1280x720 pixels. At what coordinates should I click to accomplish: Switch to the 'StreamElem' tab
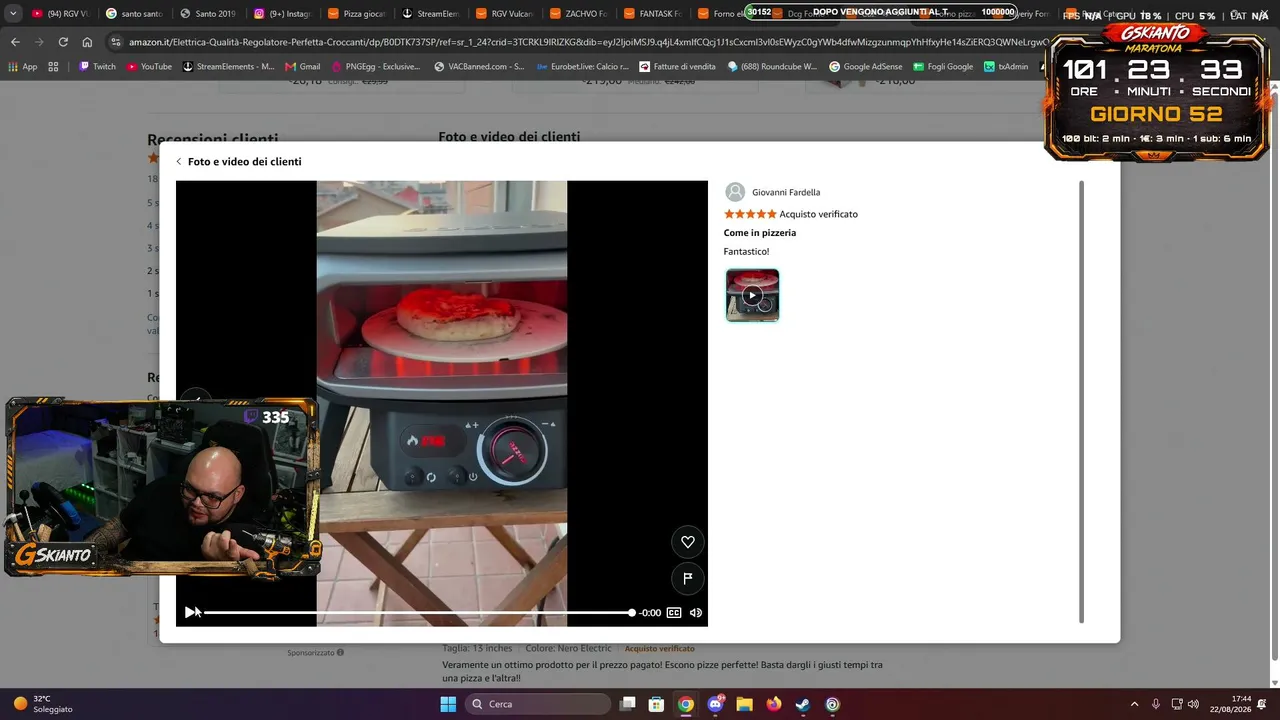point(430,14)
